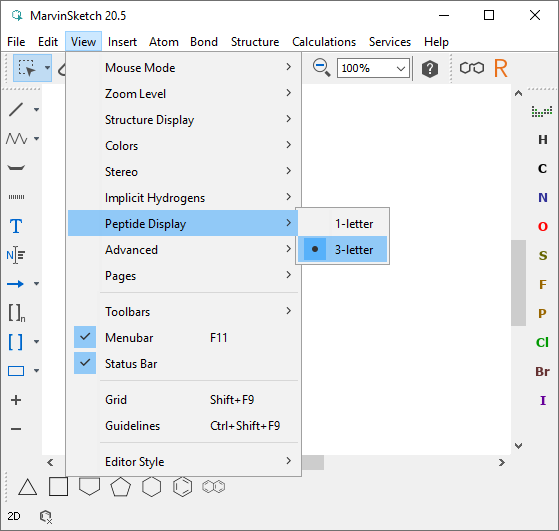Select the single bond line tool
This screenshot has width=559, height=531.
click(x=16, y=109)
